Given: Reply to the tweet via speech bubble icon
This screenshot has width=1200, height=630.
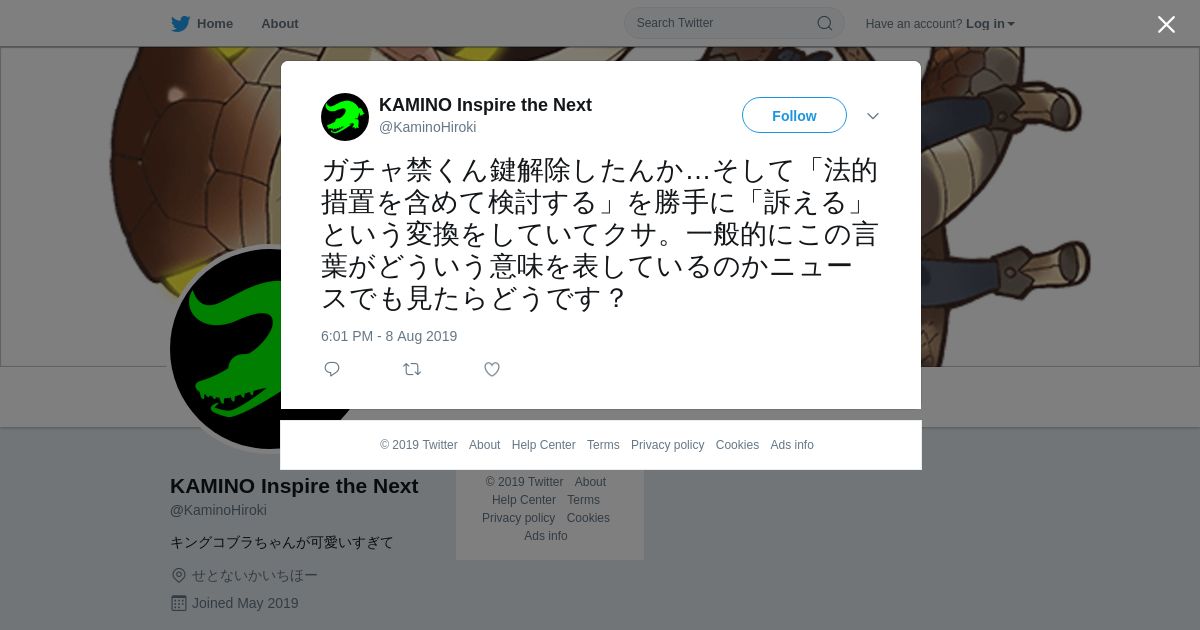Looking at the screenshot, I should coord(332,369).
